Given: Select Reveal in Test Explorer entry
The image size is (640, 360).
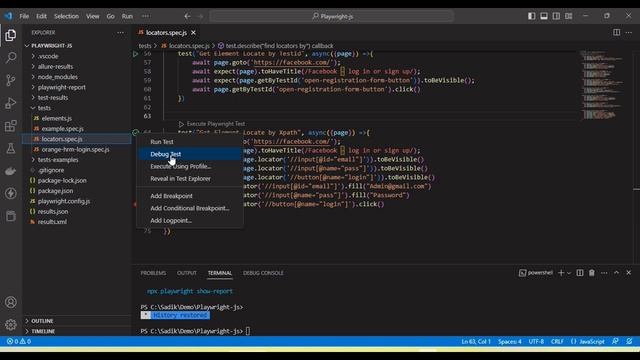Looking at the screenshot, I should pyautogui.click(x=190, y=178).
